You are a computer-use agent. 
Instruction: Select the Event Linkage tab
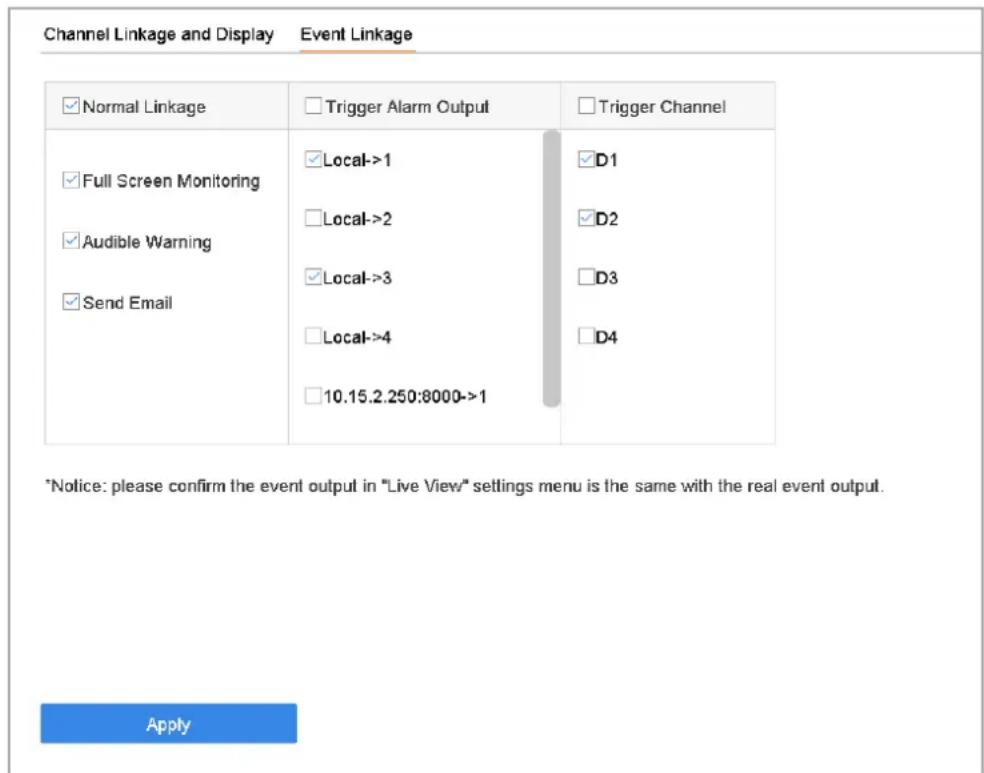pyautogui.click(x=356, y=35)
